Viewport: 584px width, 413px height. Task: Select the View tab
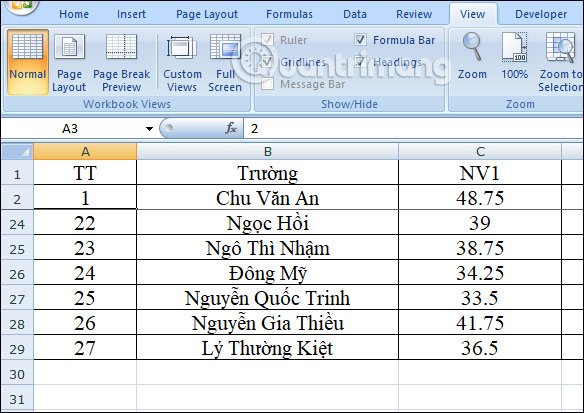coord(472,14)
